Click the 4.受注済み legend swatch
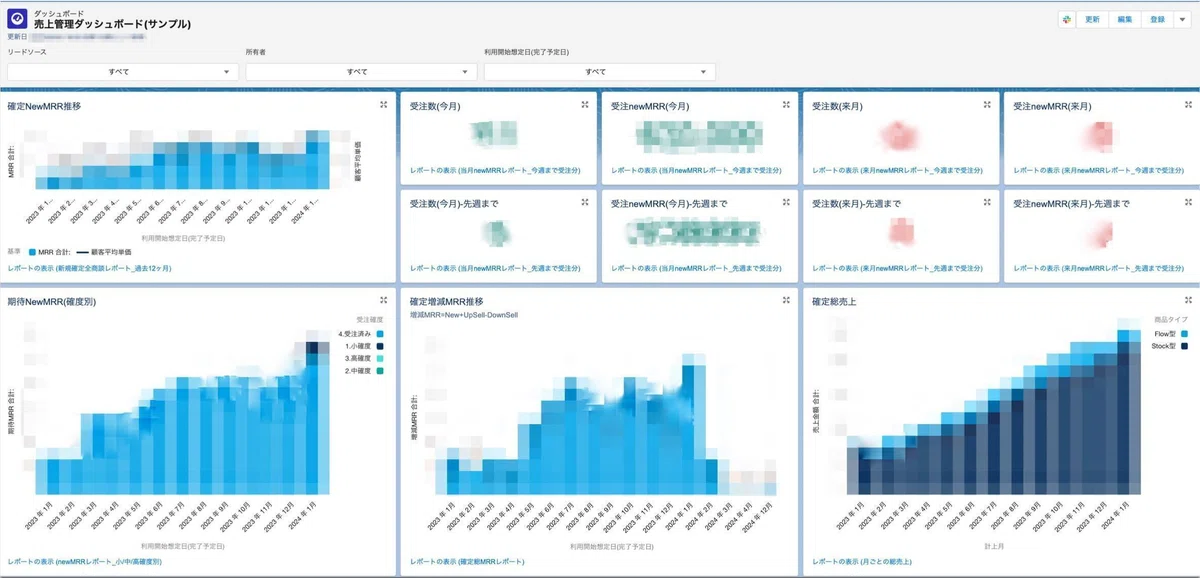1200x578 pixels. [381, 333]
